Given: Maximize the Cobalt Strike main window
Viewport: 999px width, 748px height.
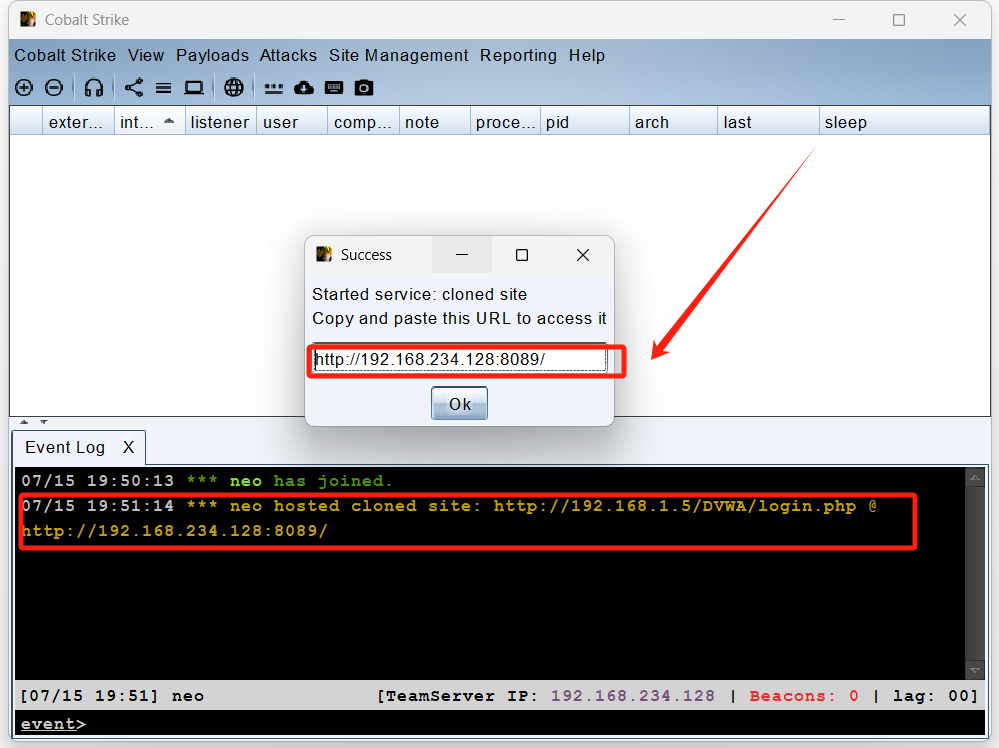Looking at the screenshot, I should click(899, 20).
